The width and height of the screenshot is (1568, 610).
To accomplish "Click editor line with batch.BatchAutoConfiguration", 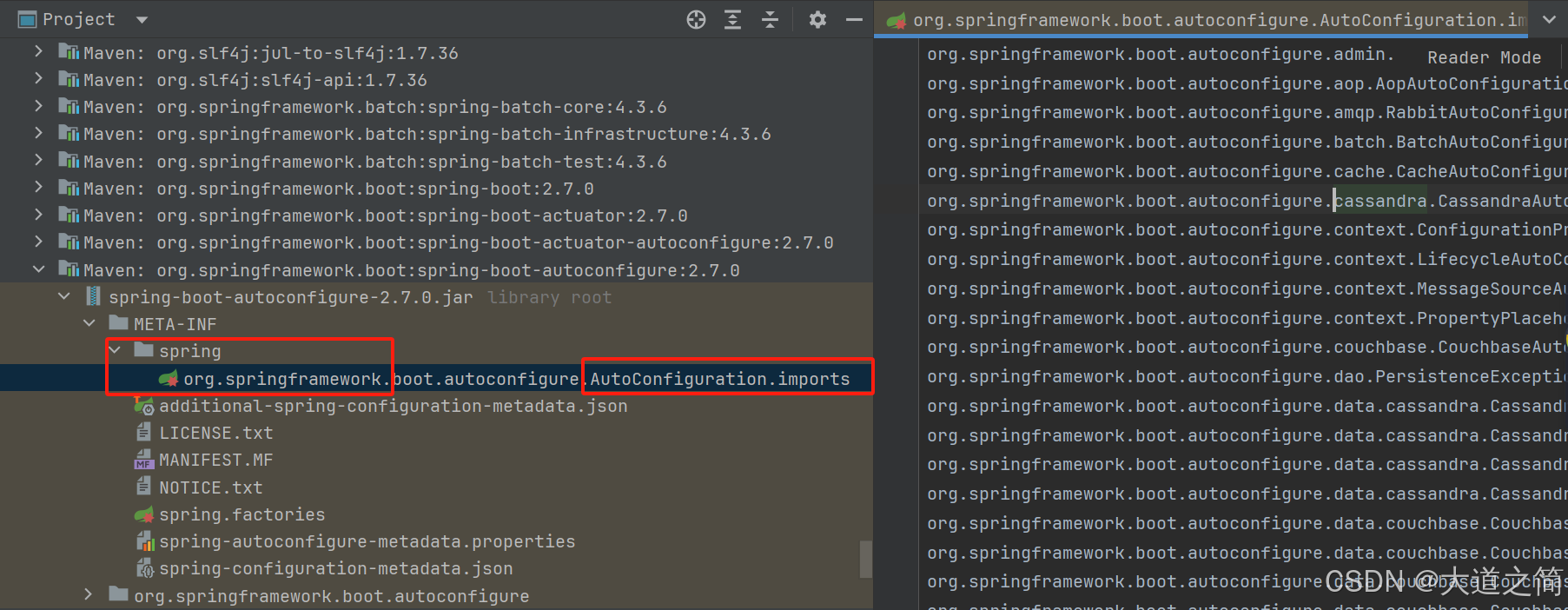I will tap(1247, 142).
